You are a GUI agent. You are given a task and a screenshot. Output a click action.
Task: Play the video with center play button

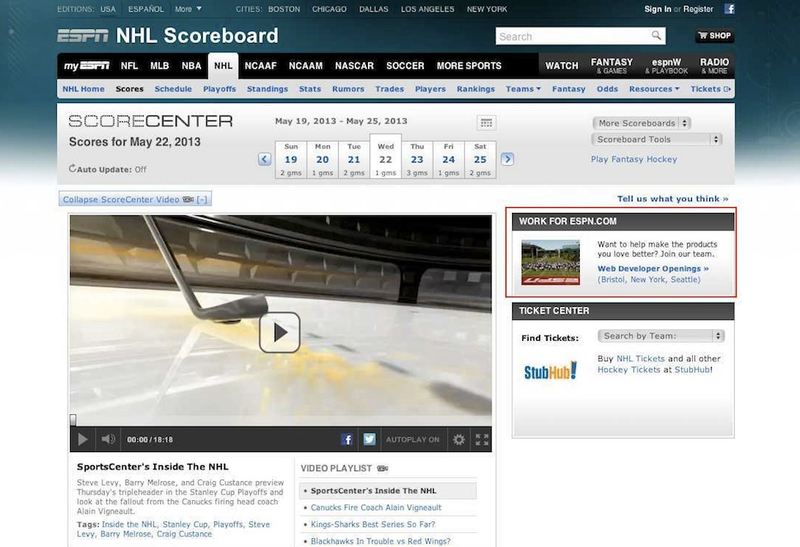[x=279, y=332]
